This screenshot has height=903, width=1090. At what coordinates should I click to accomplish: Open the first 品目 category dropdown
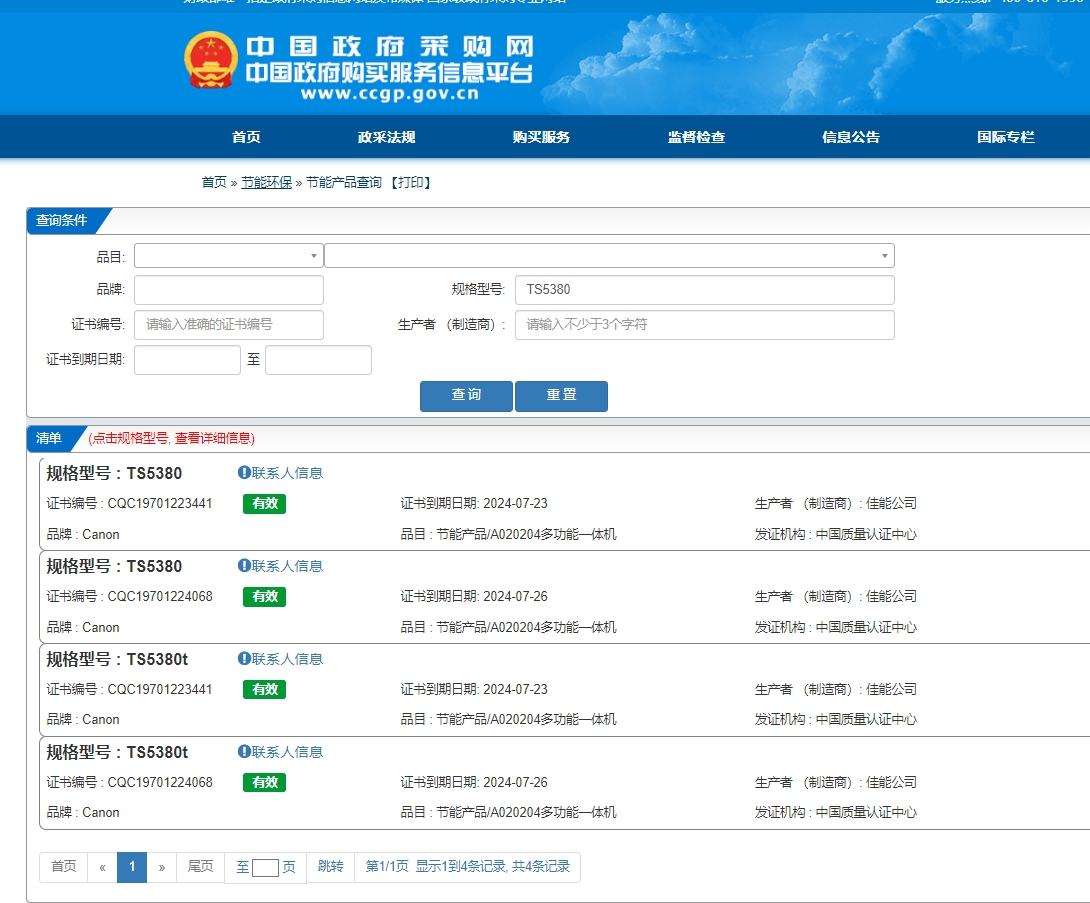(229, 256)
